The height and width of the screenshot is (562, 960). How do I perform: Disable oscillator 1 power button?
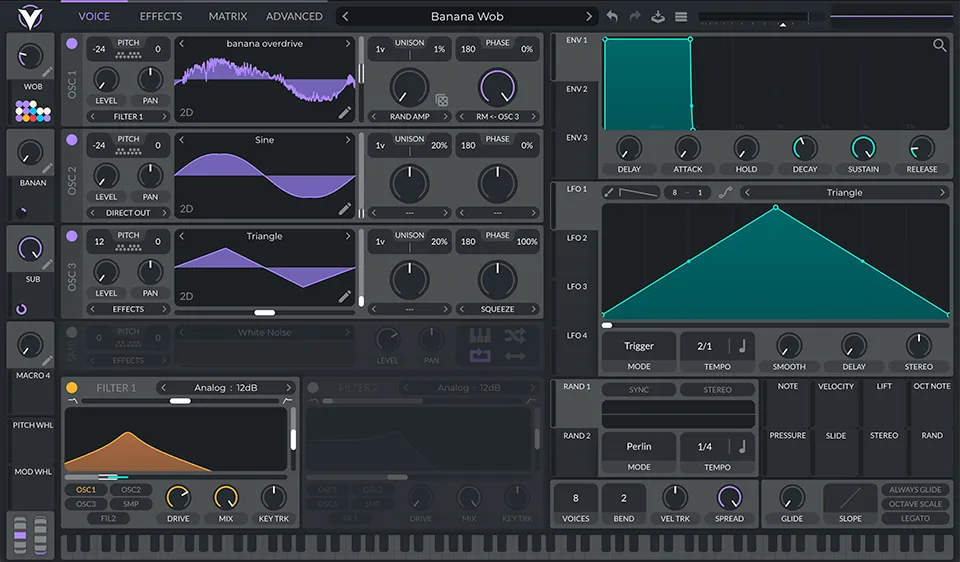pyautogui.click(x=72, y=44)
